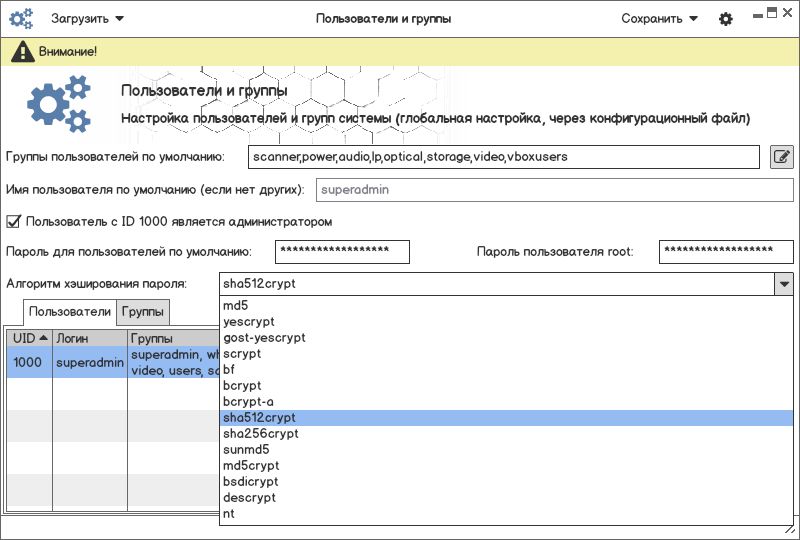Select bcrypt option in the list
The height and width of the screenshot is (540, 800).
coord(242,386)
